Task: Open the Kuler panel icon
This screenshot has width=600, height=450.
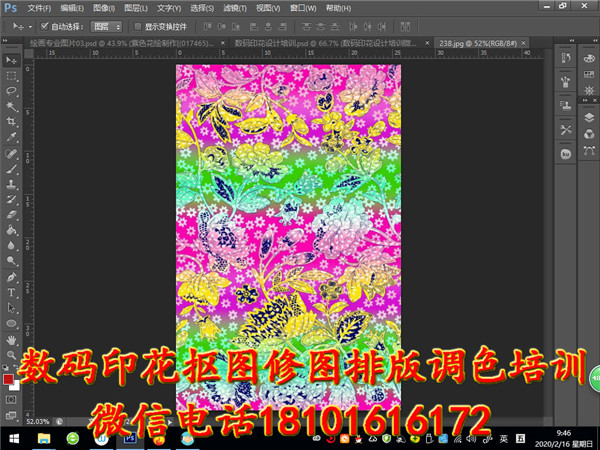Action: click(x=565, y=153)
